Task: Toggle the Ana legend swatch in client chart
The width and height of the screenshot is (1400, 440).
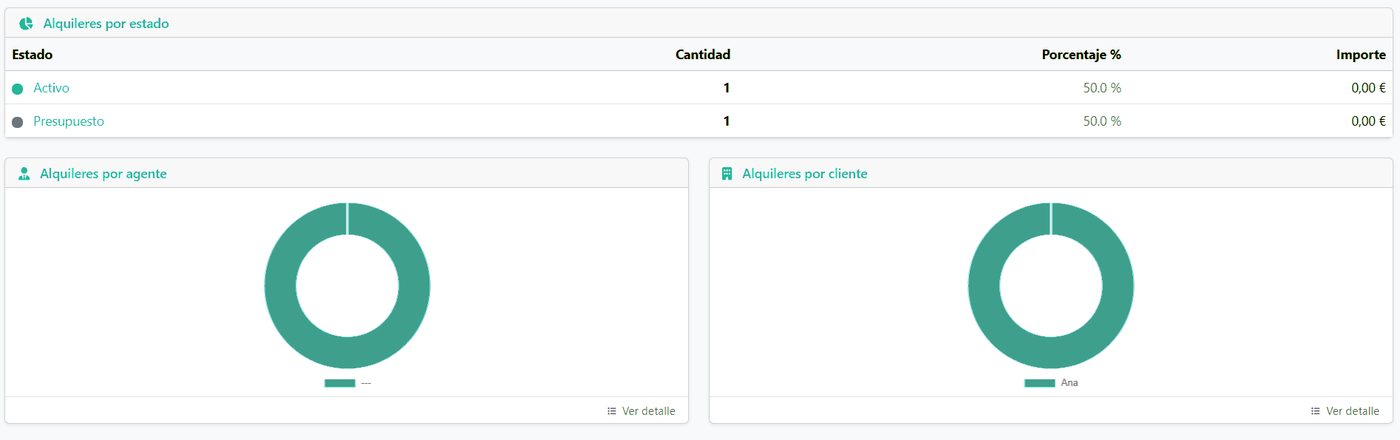Action: tap(1040, 383)
